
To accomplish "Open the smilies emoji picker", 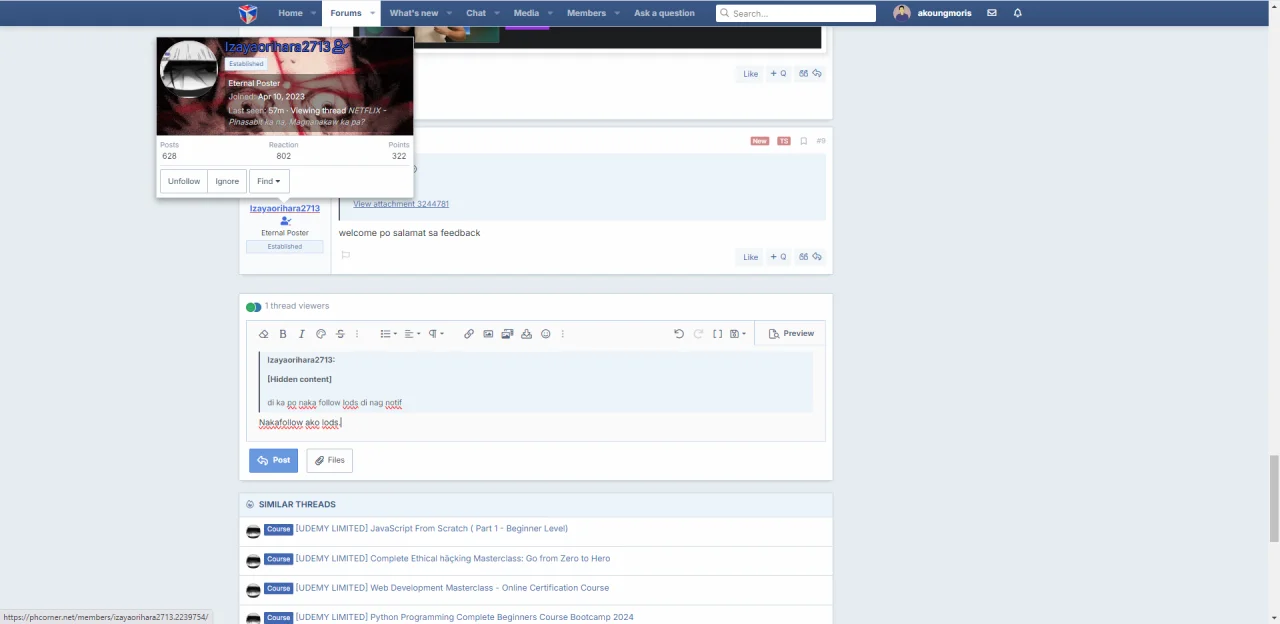I will (546, 334).
